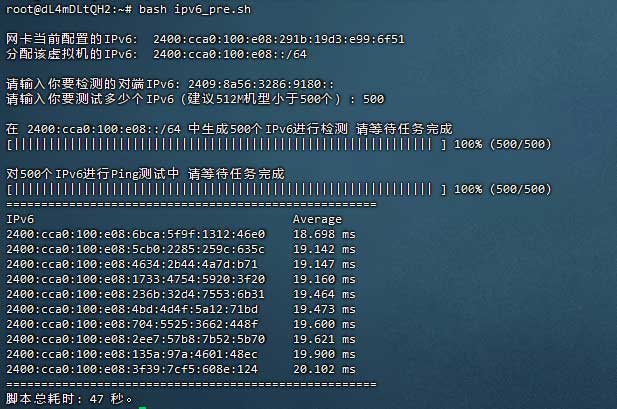Click the assigned subnet 2400:cca0:100:e08::/64
This screenshot has width=617, height=409.
click(230, 54)
